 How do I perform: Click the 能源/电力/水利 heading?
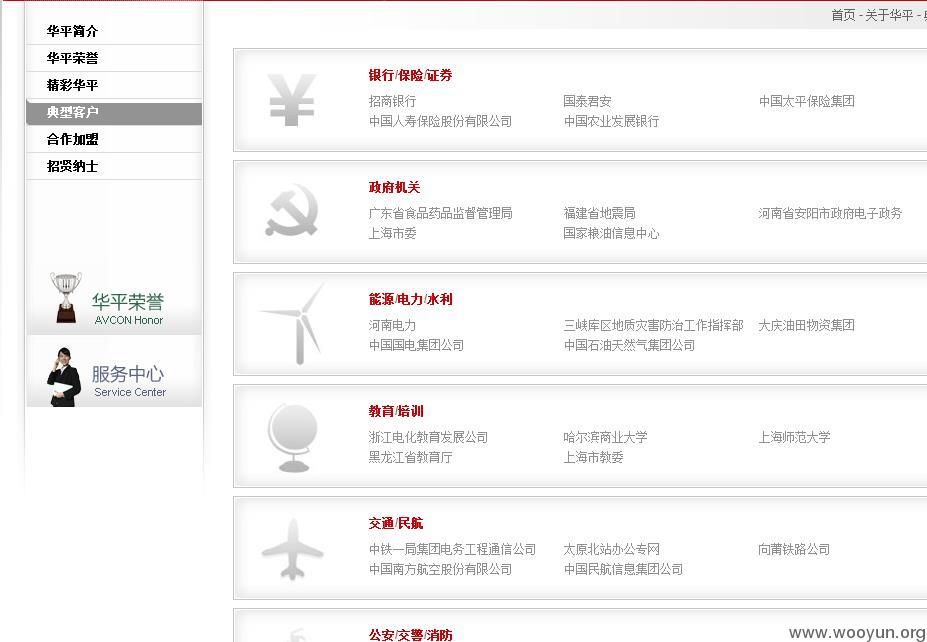[410, 299]
